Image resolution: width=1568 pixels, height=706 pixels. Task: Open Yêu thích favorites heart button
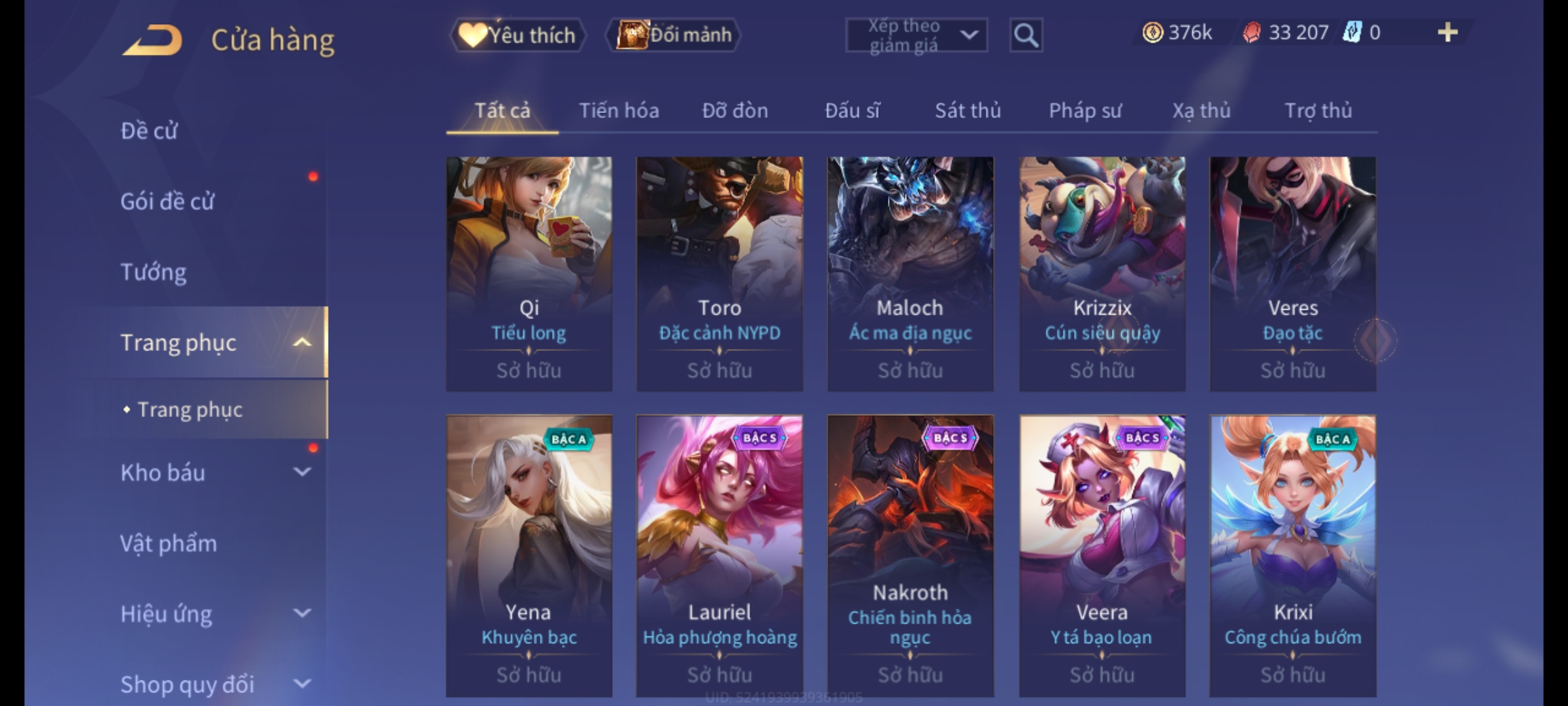(517, 35)
